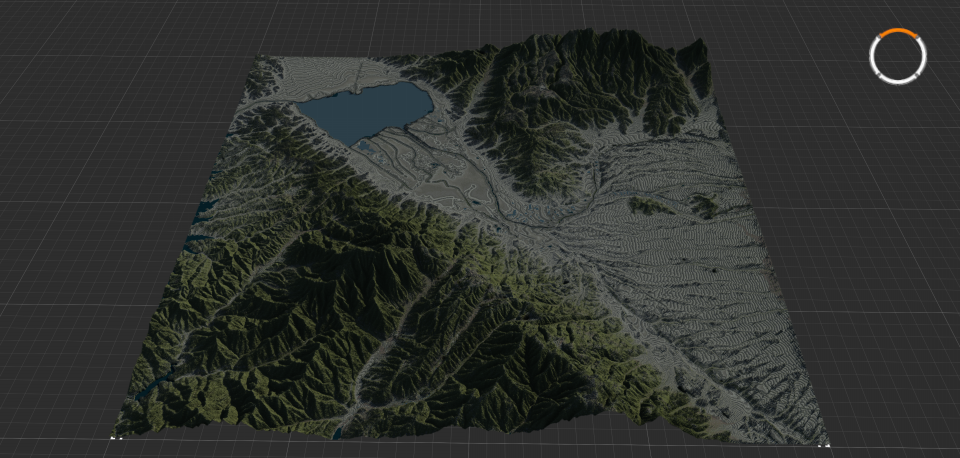Click the flat gray plain on terrain's right side
Viewport: 960px width, 458px height.
[700, 280]
